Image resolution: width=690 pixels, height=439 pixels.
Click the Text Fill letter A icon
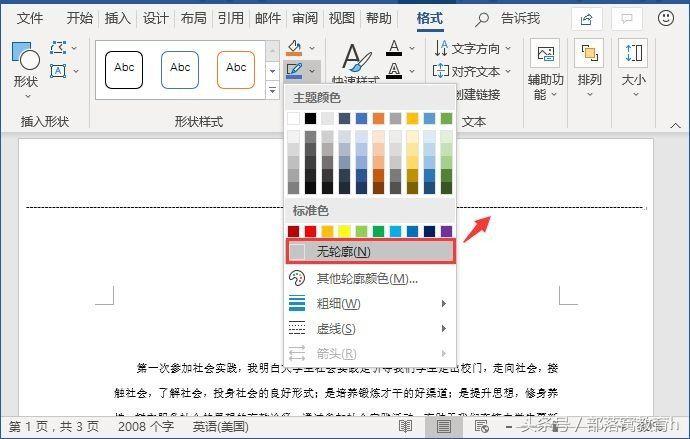[394, 48]
